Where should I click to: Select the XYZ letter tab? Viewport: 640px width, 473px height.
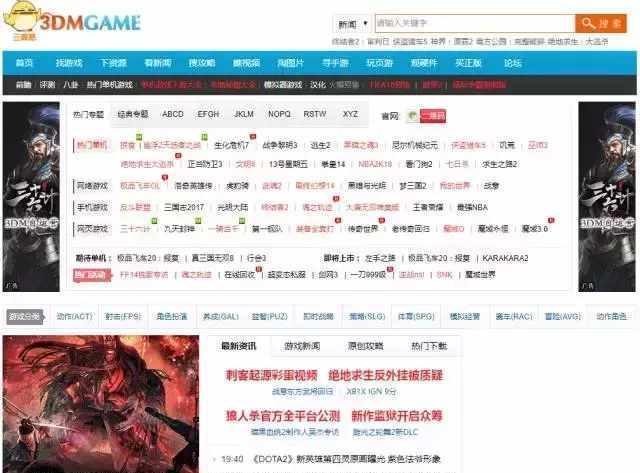[350, 114]
